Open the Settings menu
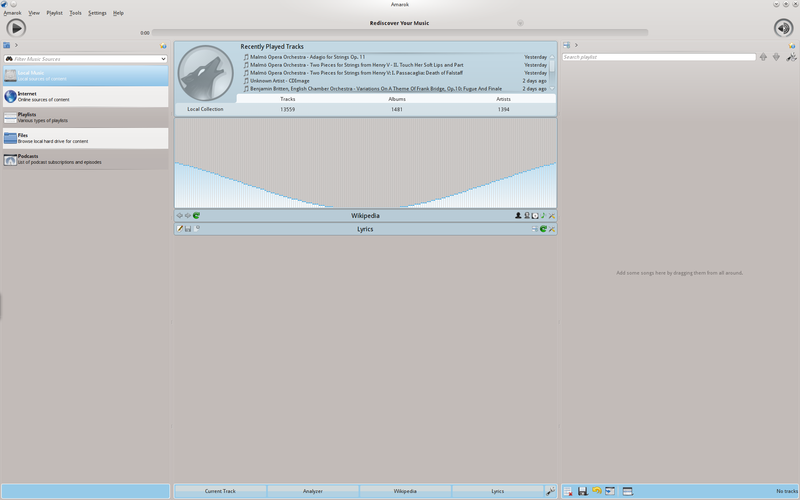Viewport: 800px width, 500px height. [97, 13]
